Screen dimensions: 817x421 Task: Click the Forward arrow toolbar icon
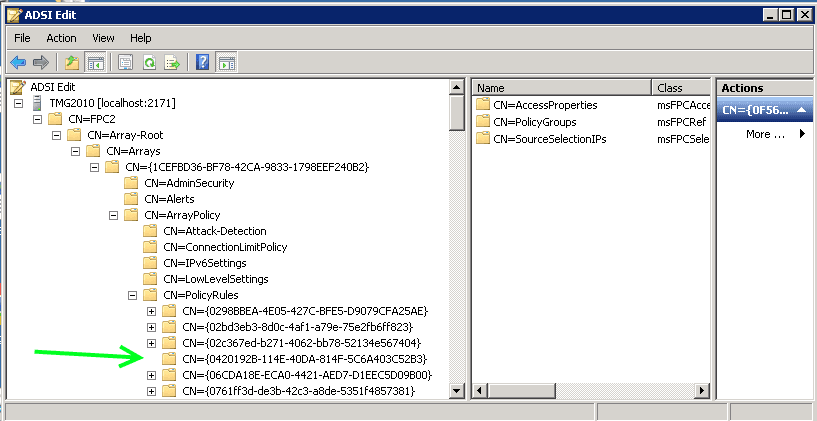(41, 63)
